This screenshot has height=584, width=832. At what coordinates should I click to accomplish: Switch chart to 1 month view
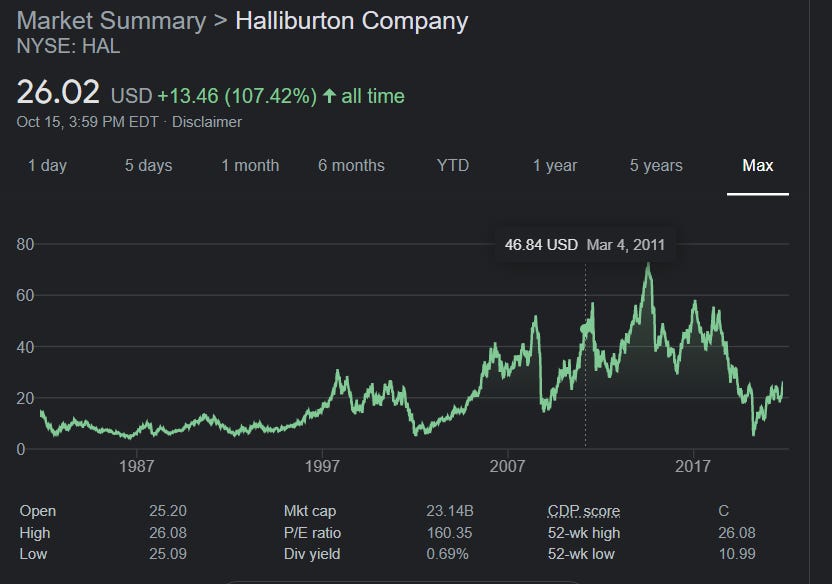click(250, 165)
